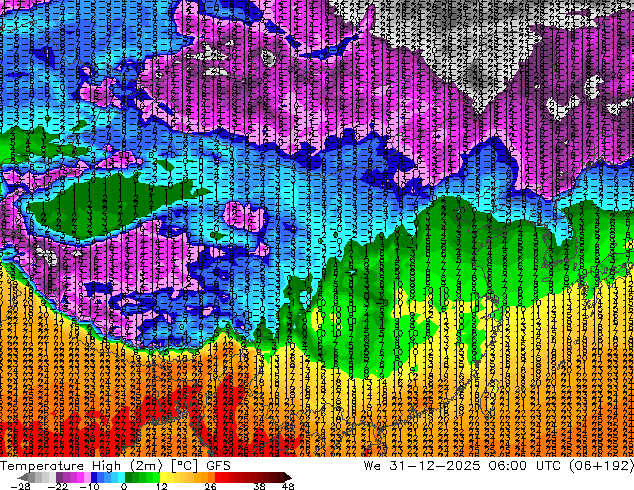The image size is (634, 490).
Task: Click the "GFS" model label
Action: pyautogui.click(x=218, y=466)
